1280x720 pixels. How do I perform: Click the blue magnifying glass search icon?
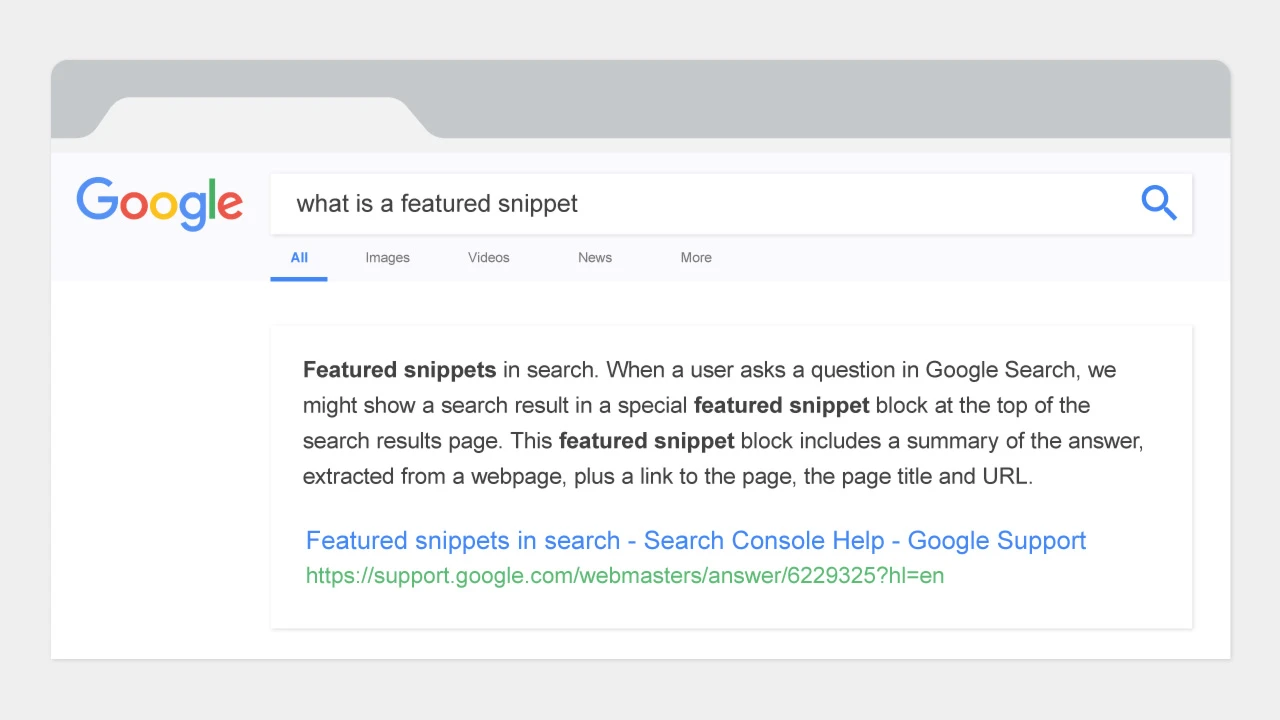(1158, 203)
